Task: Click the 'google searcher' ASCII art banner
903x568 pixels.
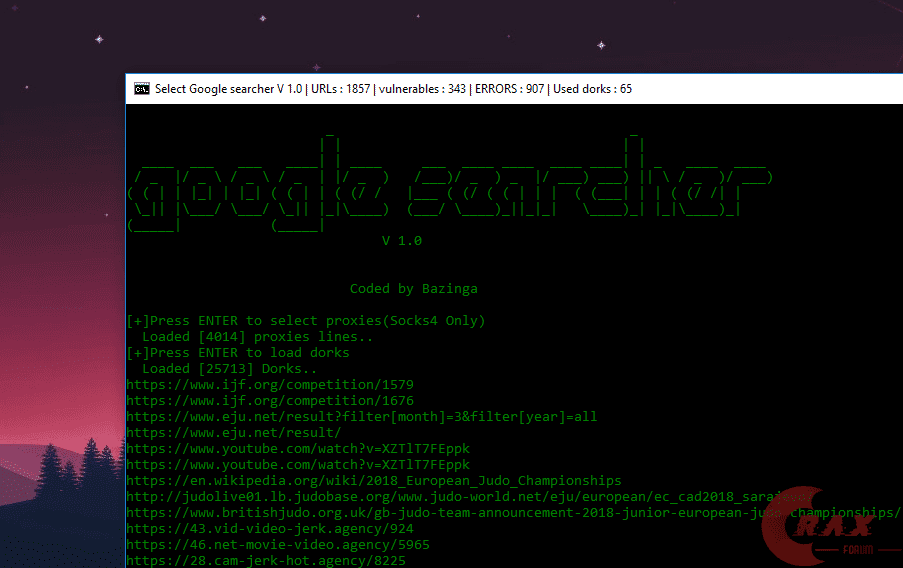Action: pos(450,182)
